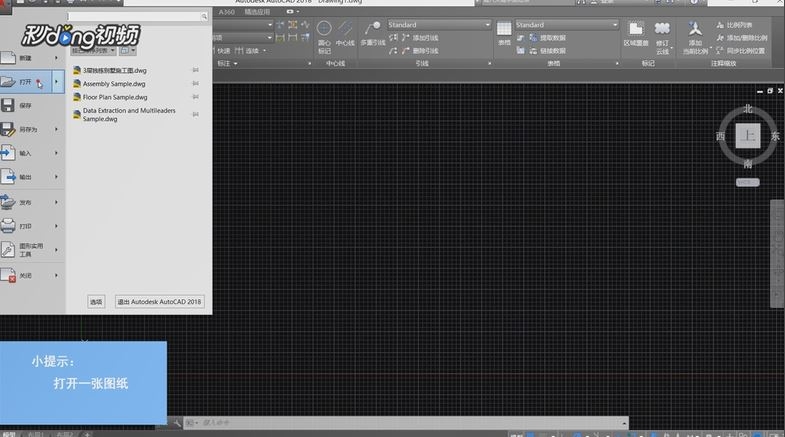Open the recent documents view icon dropdown

click(128, 51)
